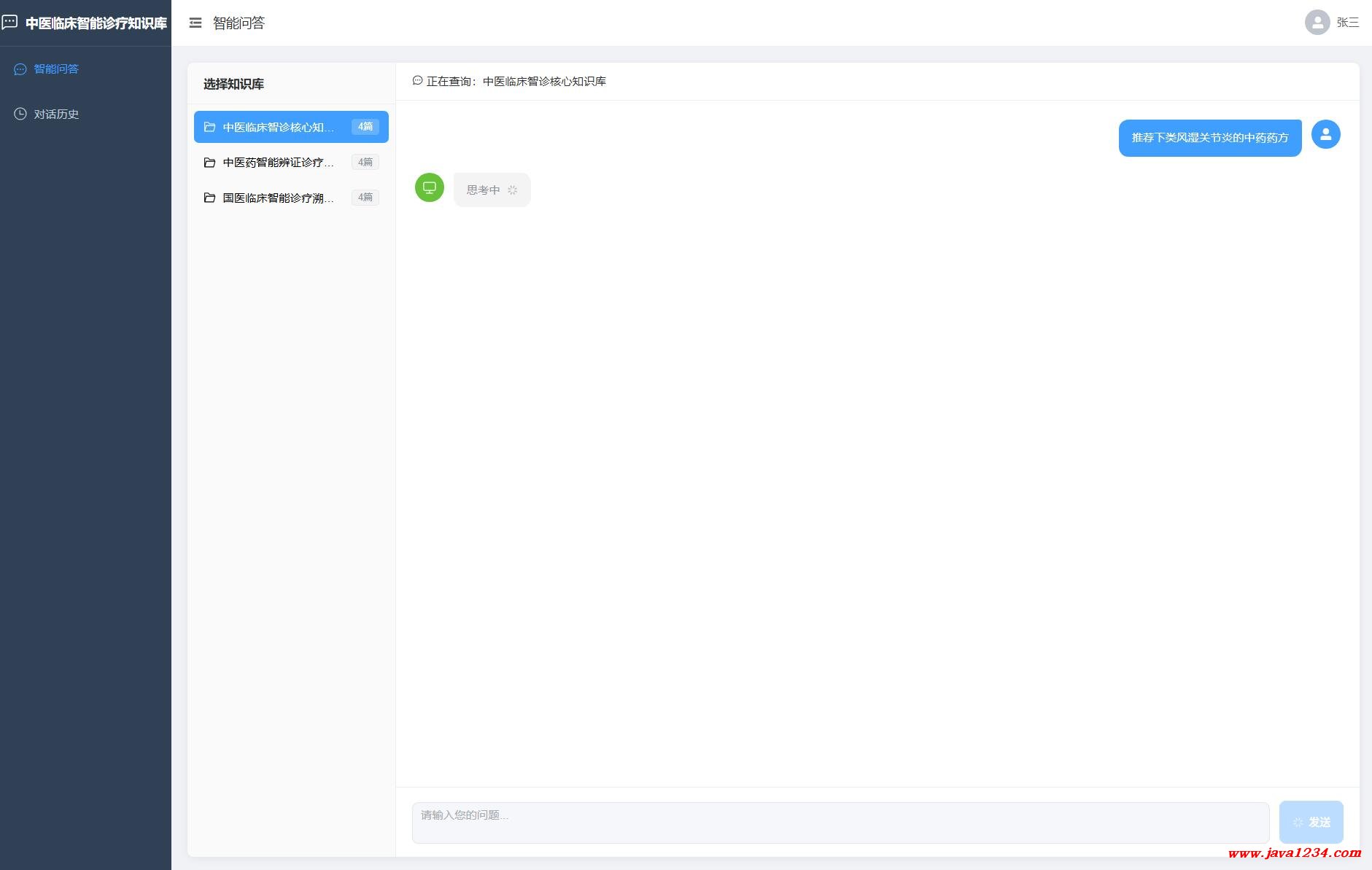Click the chat bubble icon next to 智能问答

[x=20, y=69]
